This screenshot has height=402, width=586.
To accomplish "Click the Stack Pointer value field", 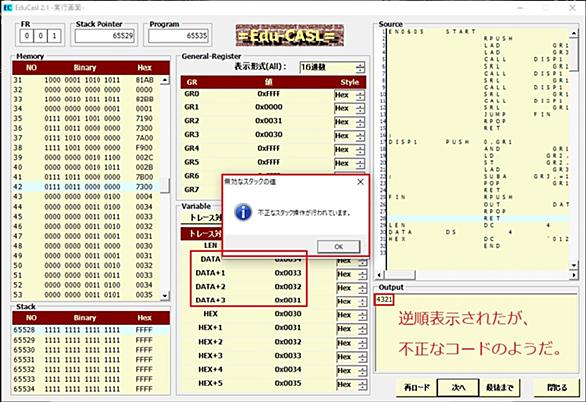I will pos(105,36).
